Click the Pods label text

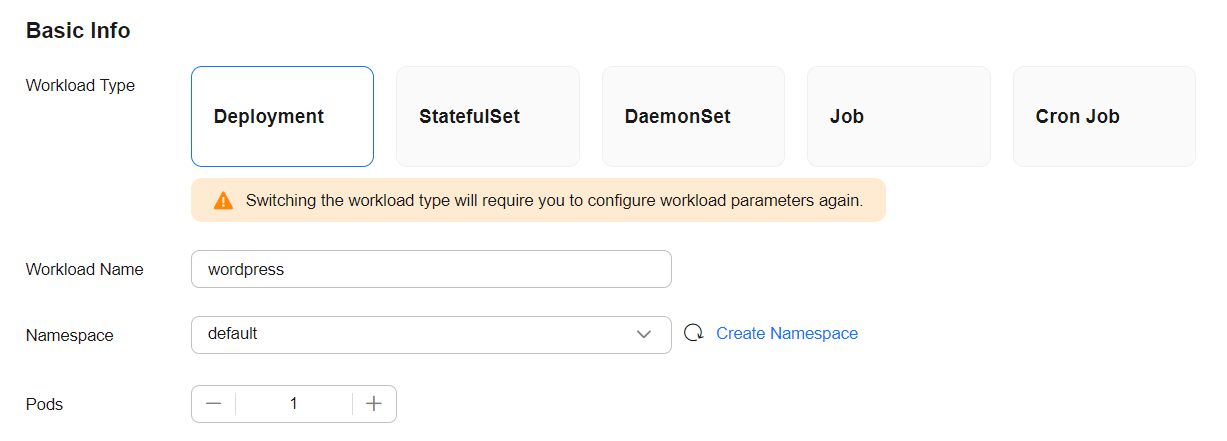(x=44, y=404)
